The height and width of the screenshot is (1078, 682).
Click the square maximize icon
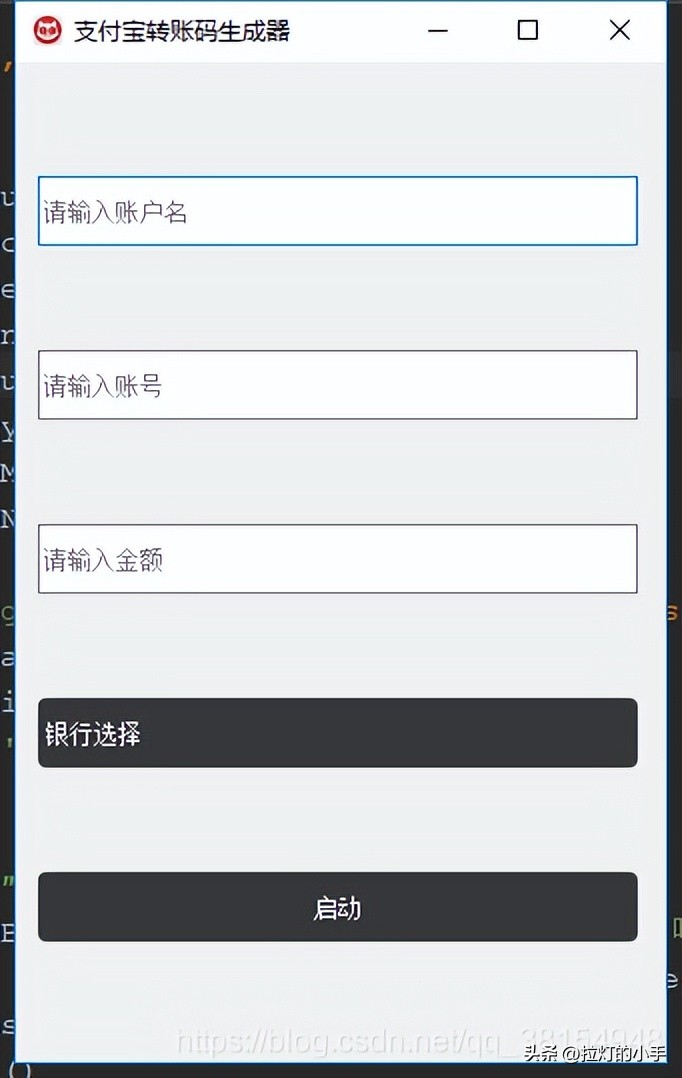[527, 30]
